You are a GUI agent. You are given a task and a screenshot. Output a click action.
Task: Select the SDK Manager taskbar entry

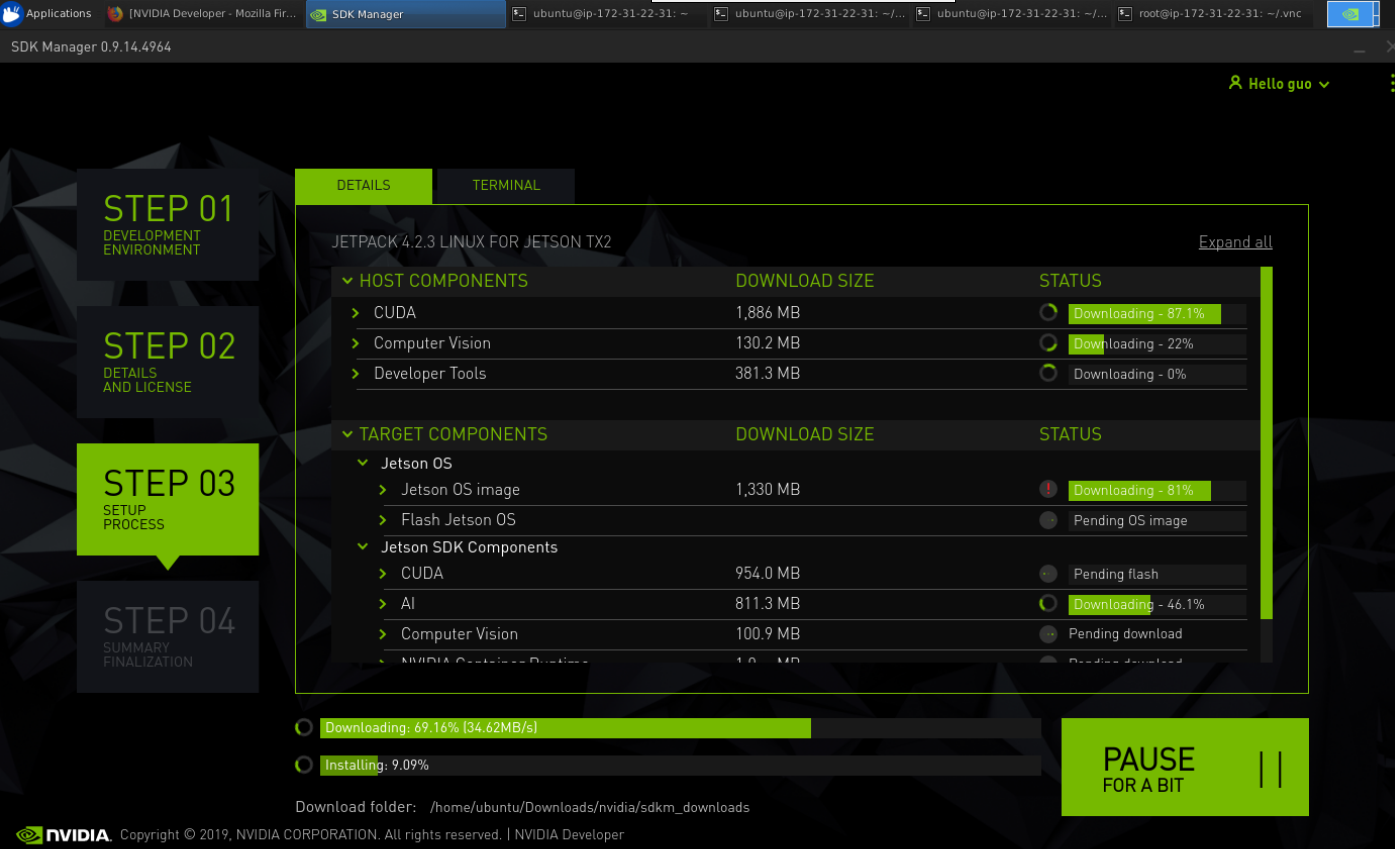405,14
